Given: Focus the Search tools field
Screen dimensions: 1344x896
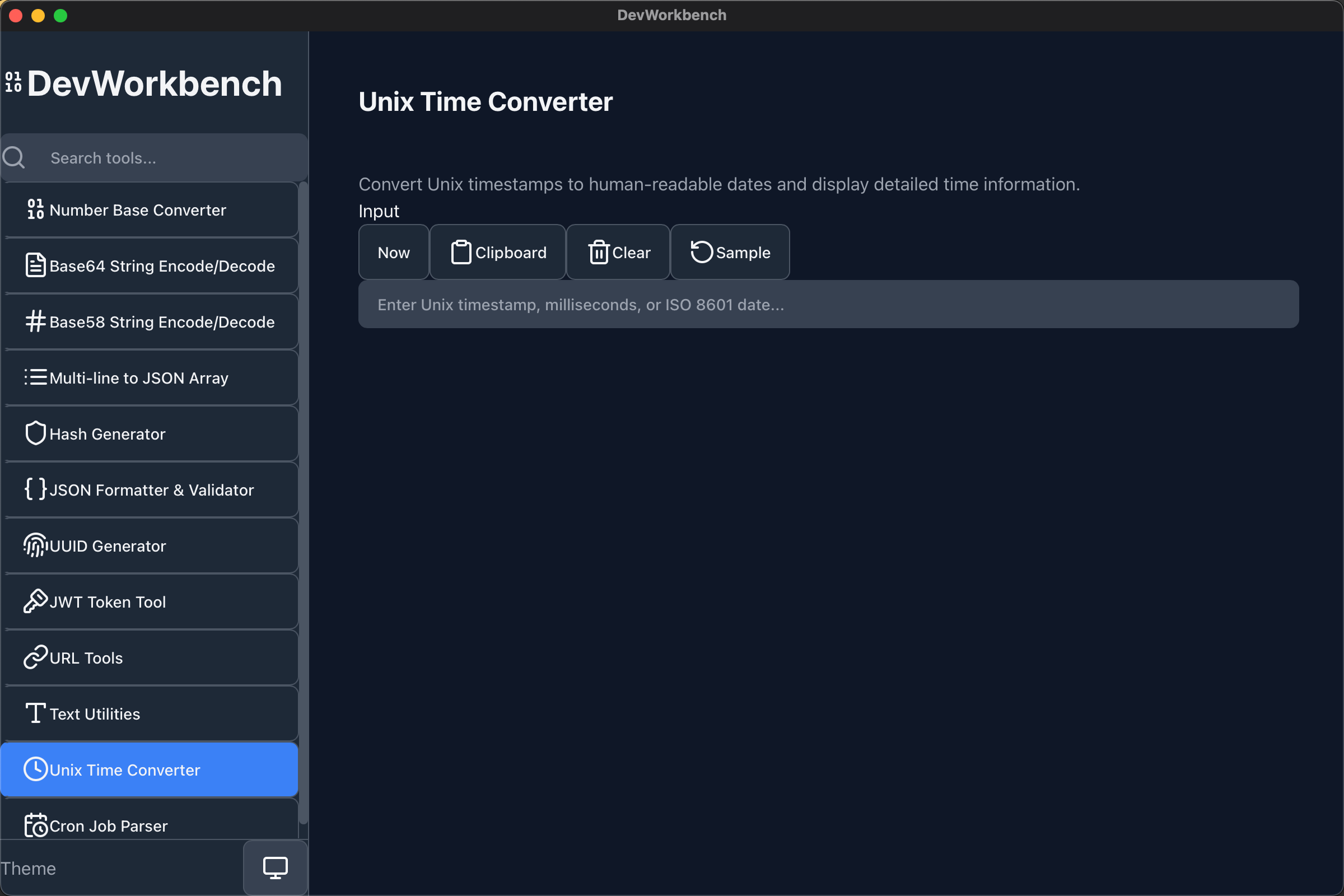Looking at the screenshot, I should [155, 158].
